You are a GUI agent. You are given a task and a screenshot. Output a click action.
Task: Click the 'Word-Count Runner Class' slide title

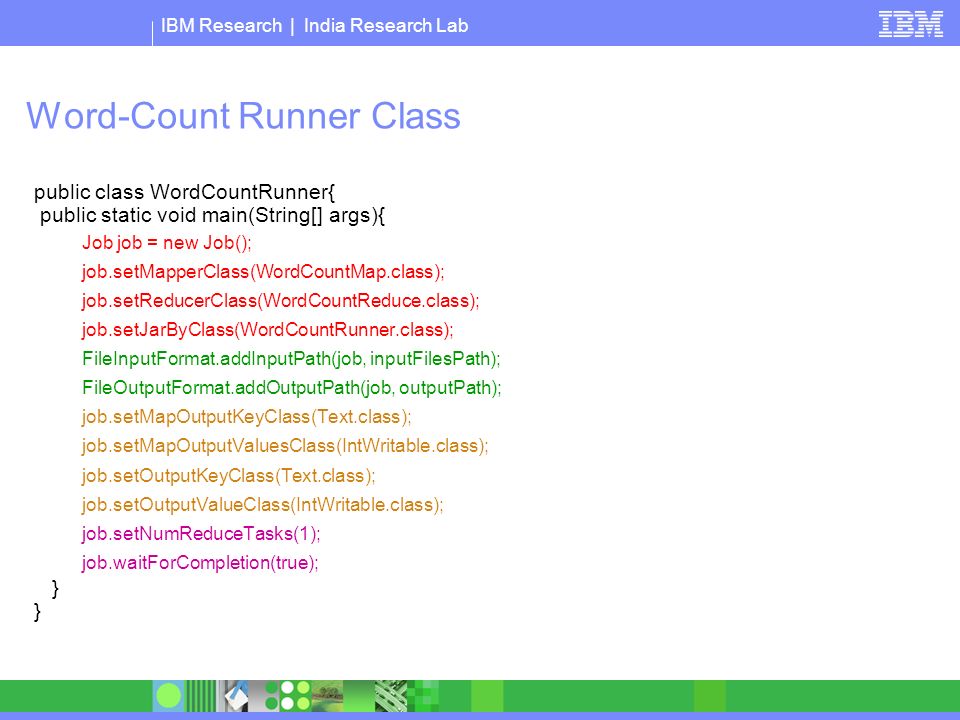point(243,116)
